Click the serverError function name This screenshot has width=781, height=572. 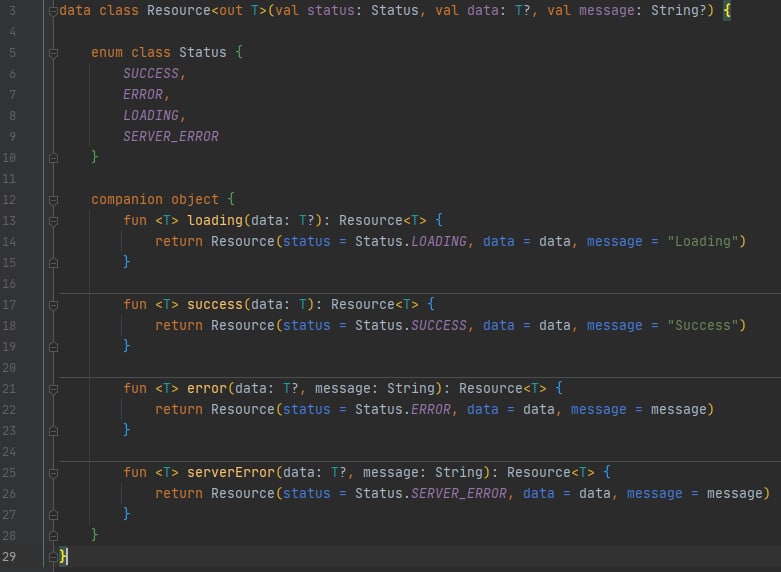click(231, 472)
